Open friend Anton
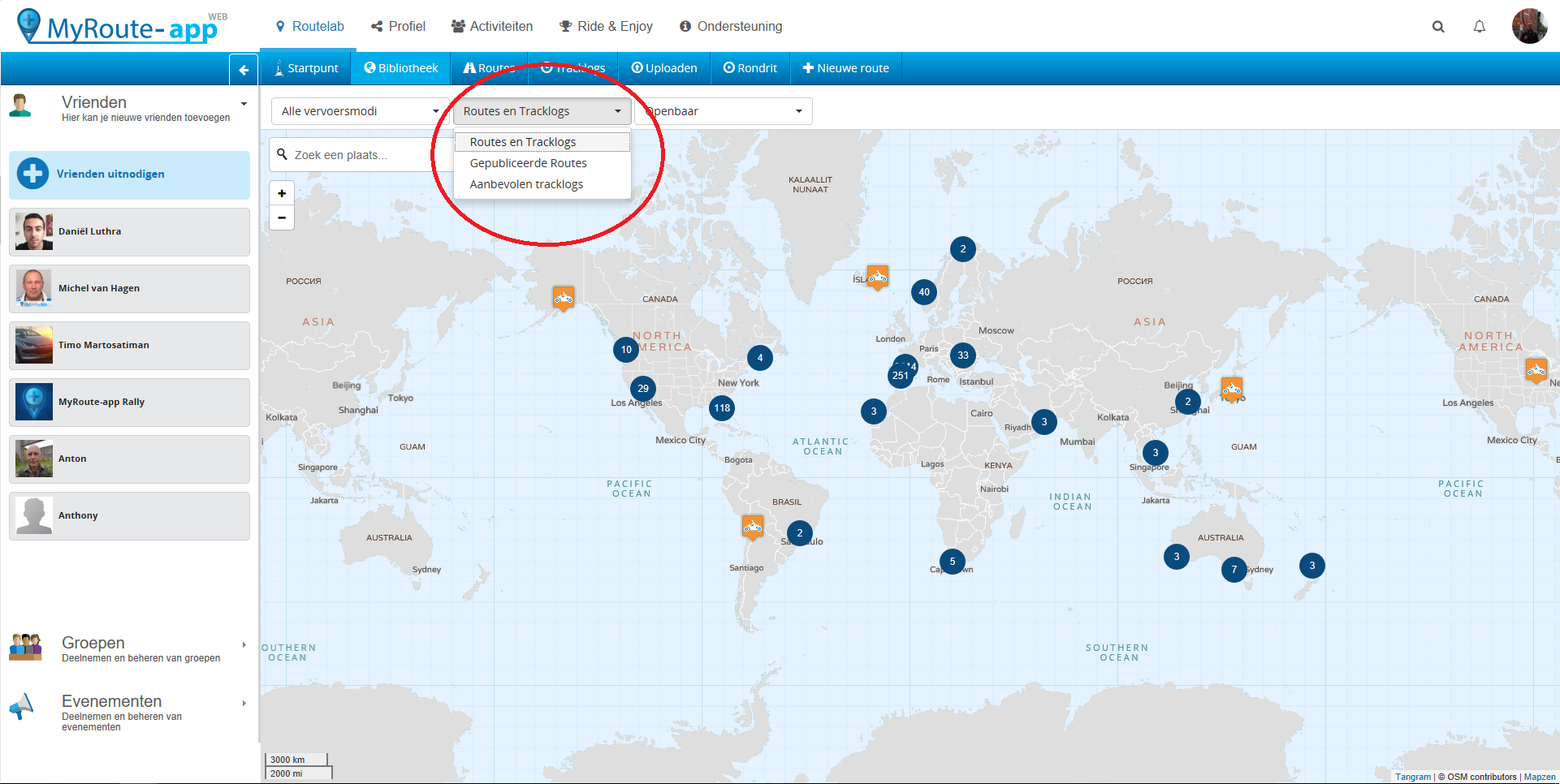Image resolution: width=1560 pixels, height=784 pixels. (x=130, y=459)
